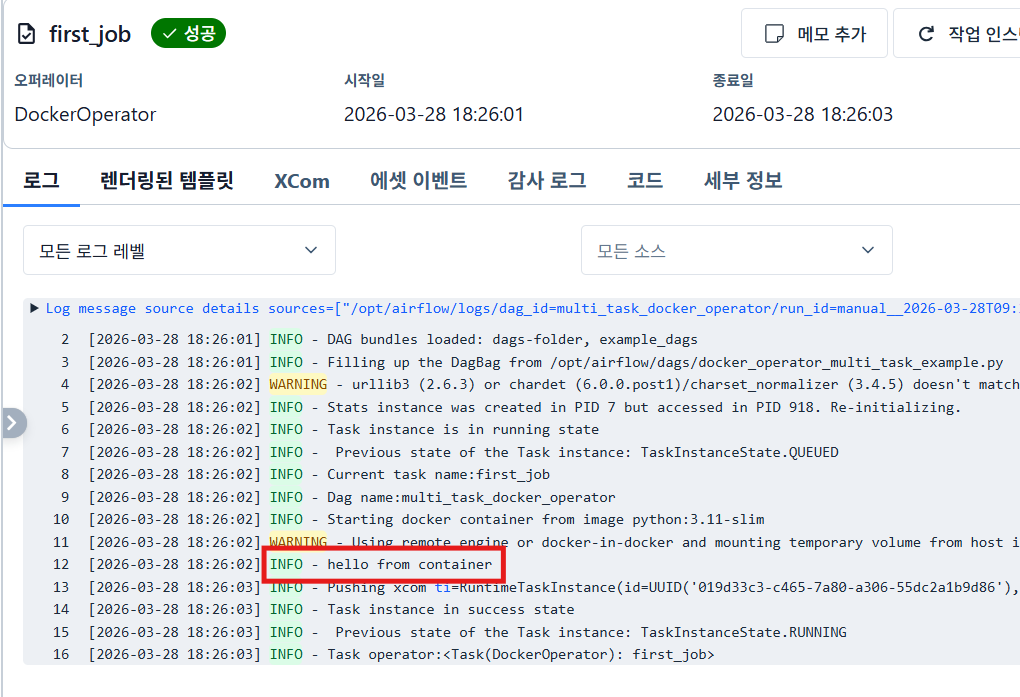Click log line number 2
The height and width of the screenshot is (697, 1020).
pyautogui.click(x=65, y=339)
